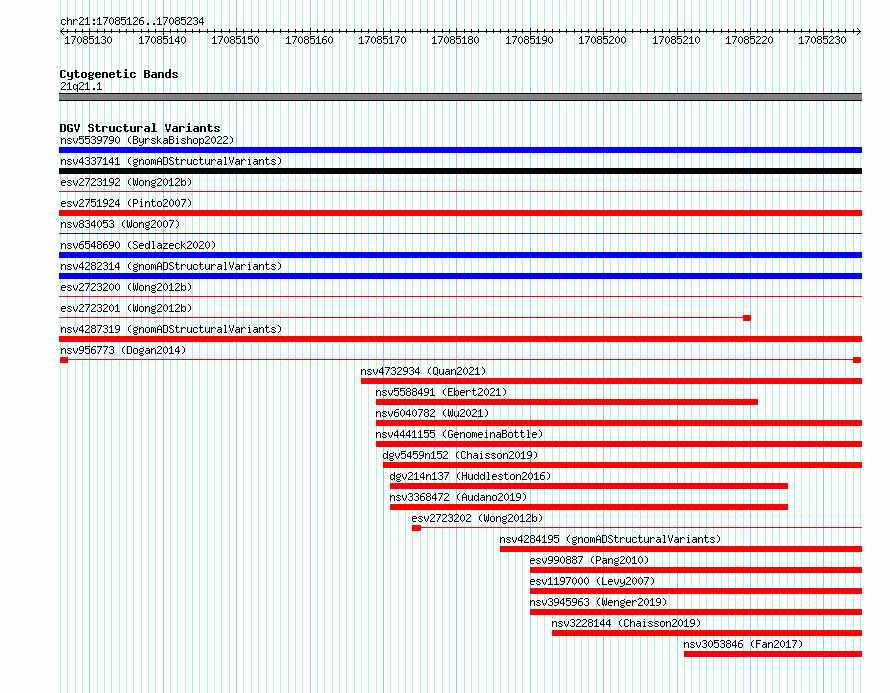
Task: Open nsv3945963 (Wenger2019) label
Action: coord(598,602)
